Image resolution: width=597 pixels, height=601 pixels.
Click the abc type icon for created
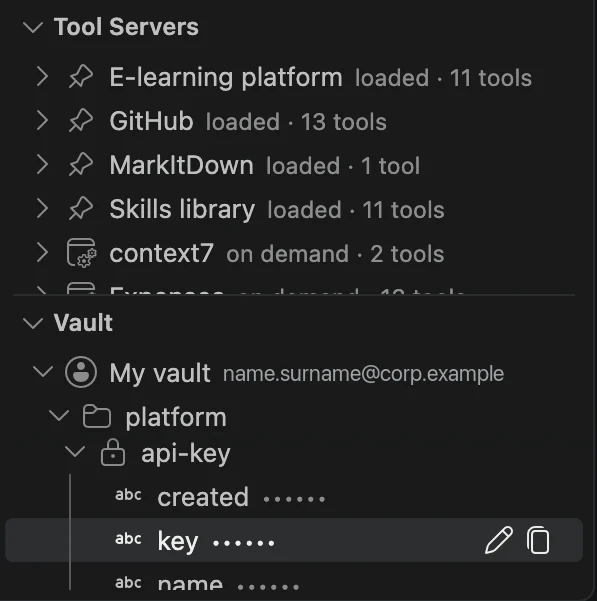click(128, 495)
